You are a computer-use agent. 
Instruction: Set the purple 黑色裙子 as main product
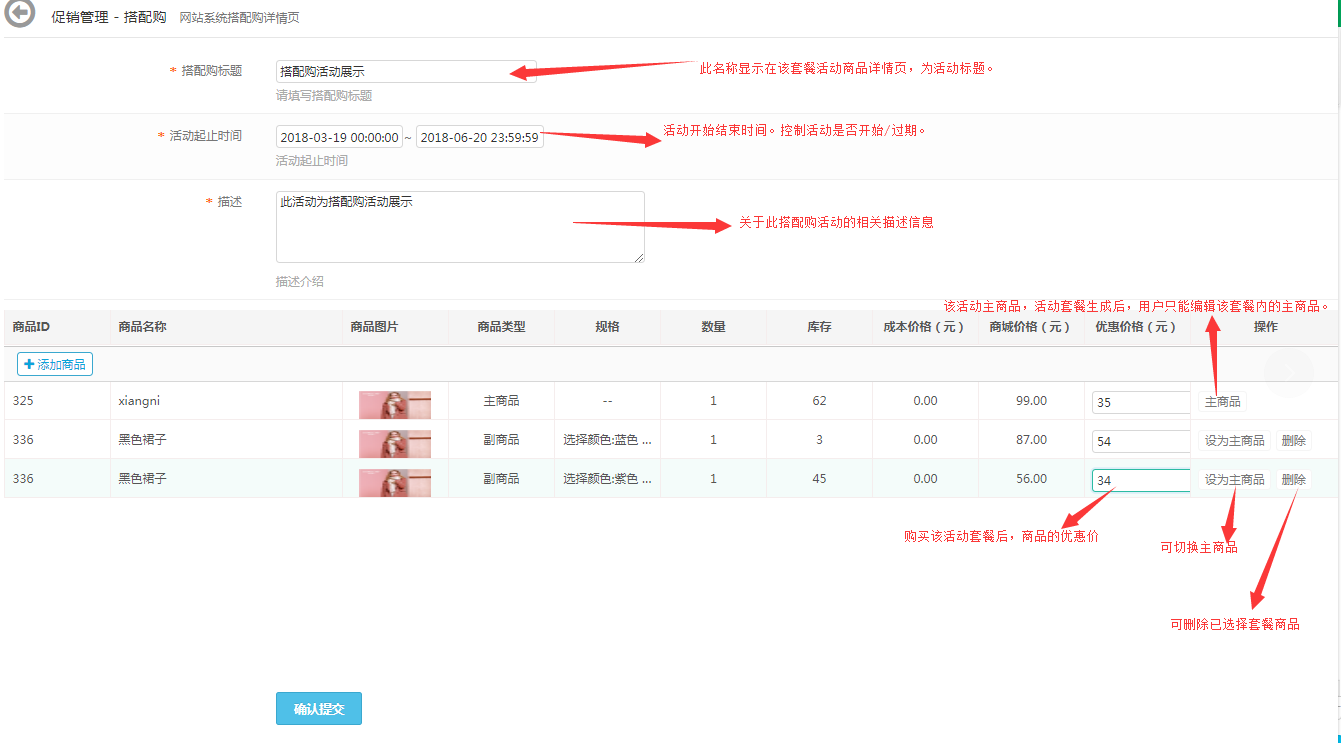click(x=1234, y=480)
